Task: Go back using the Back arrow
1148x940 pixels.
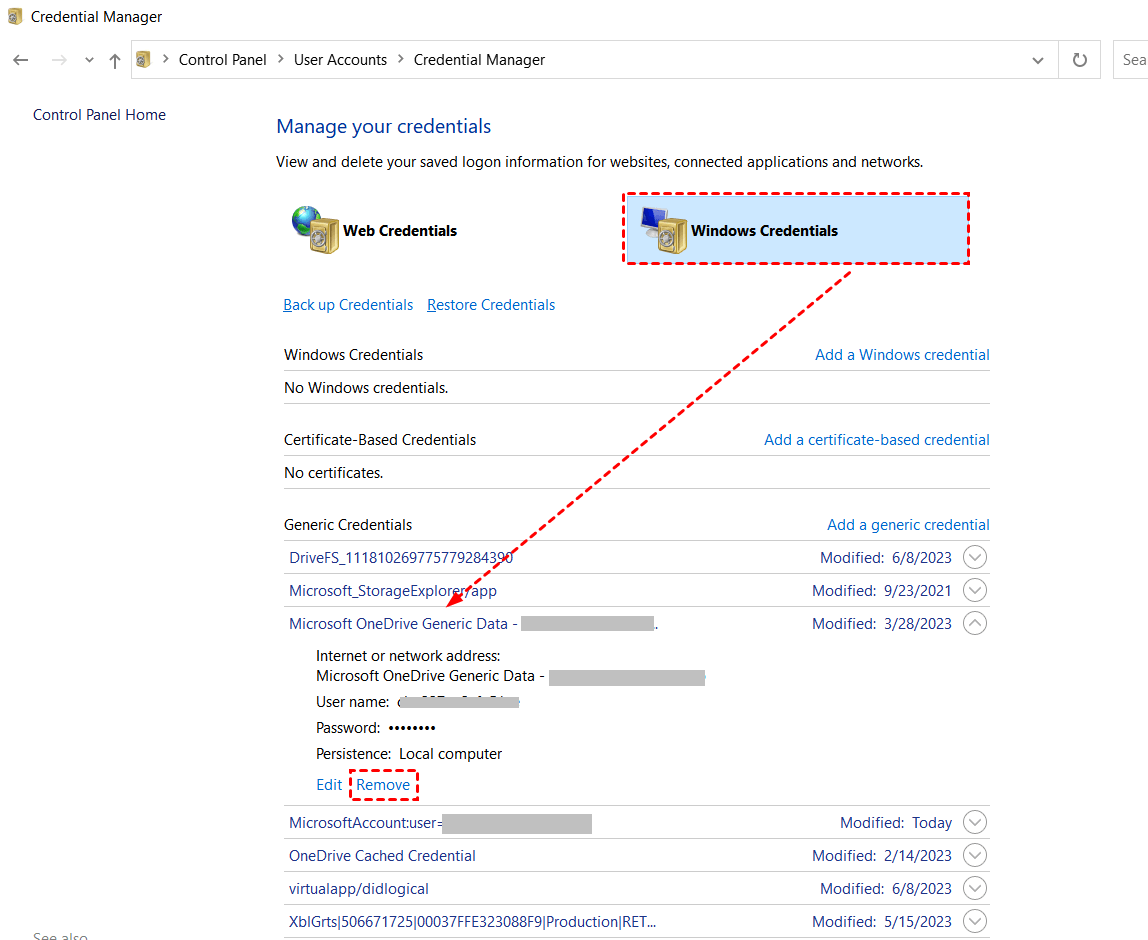Action: 20,60
